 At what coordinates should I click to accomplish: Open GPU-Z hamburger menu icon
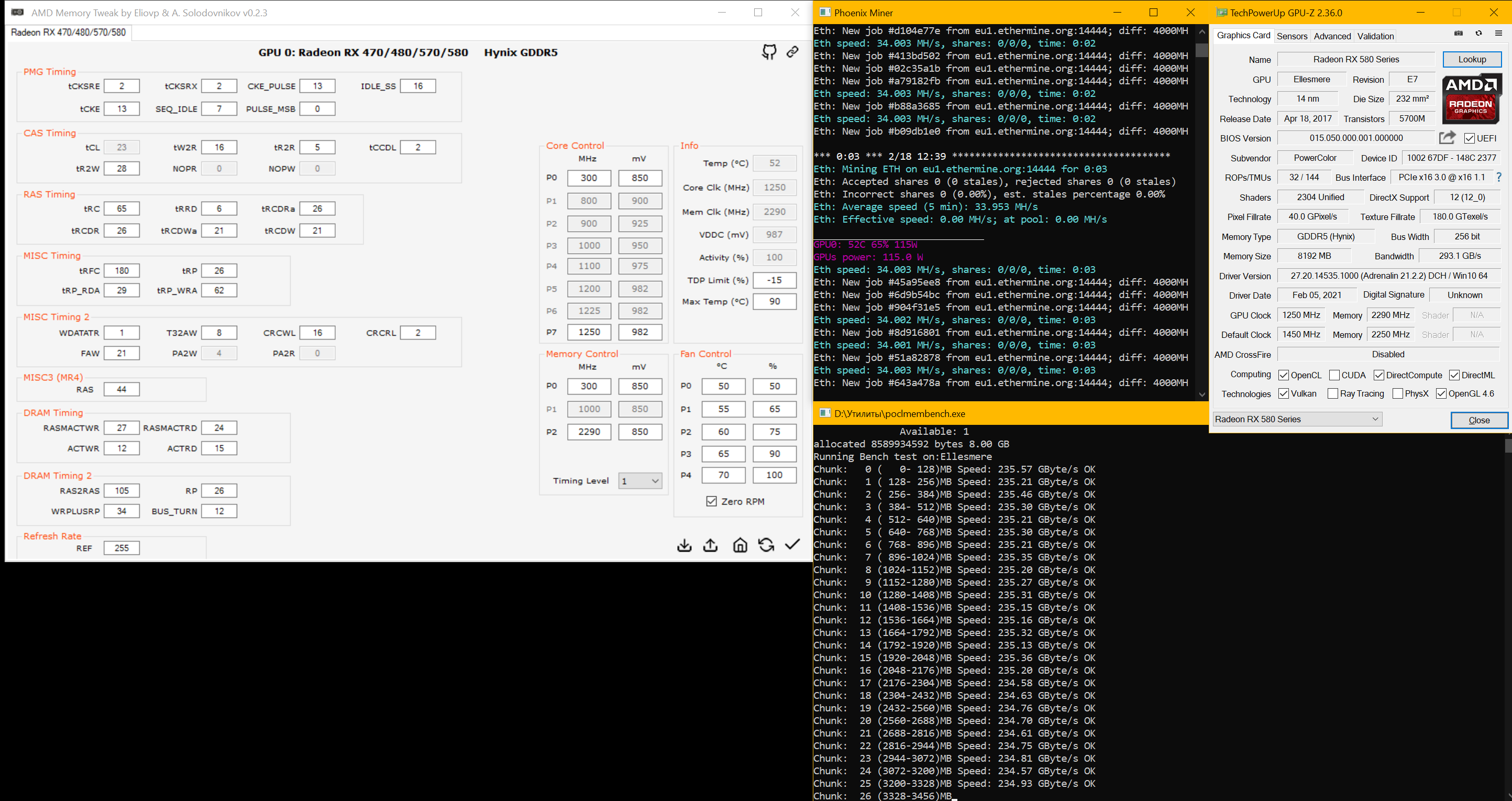coord(1498,34)
